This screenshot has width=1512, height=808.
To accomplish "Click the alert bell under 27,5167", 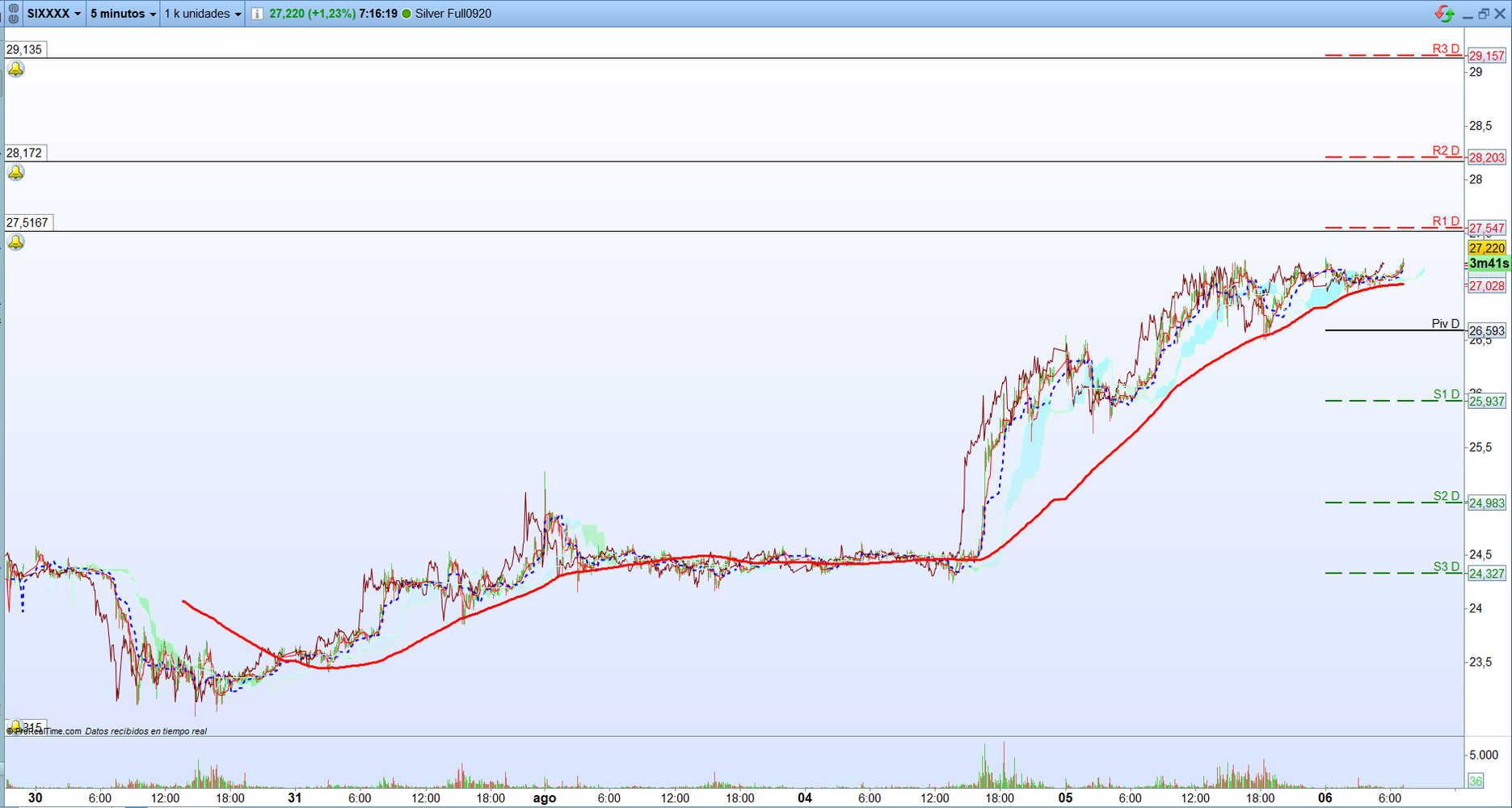I will click(x=16, y=242).
